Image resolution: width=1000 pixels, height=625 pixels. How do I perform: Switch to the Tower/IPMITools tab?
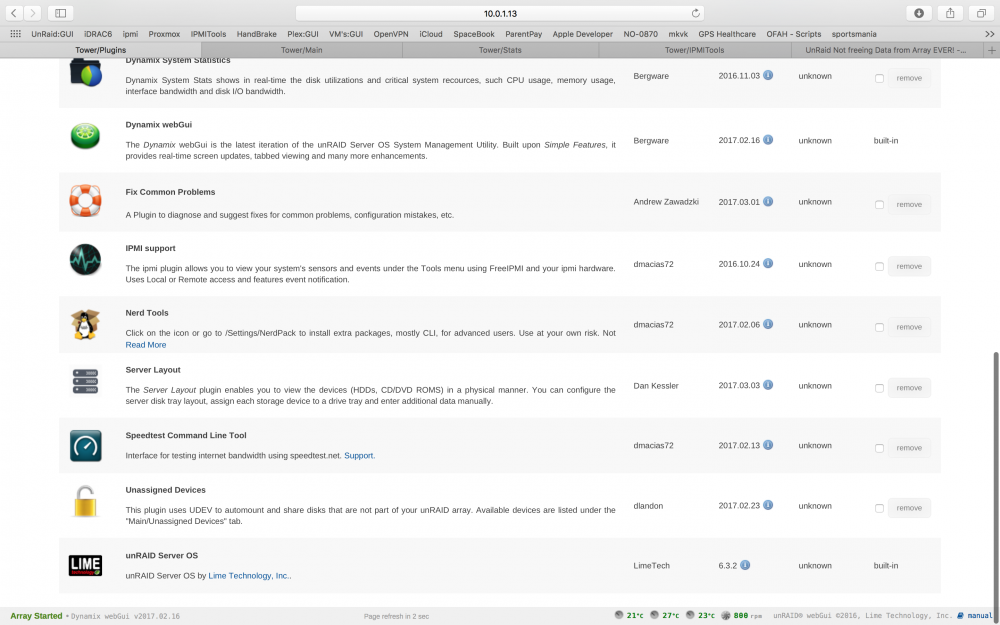(695, 50)
